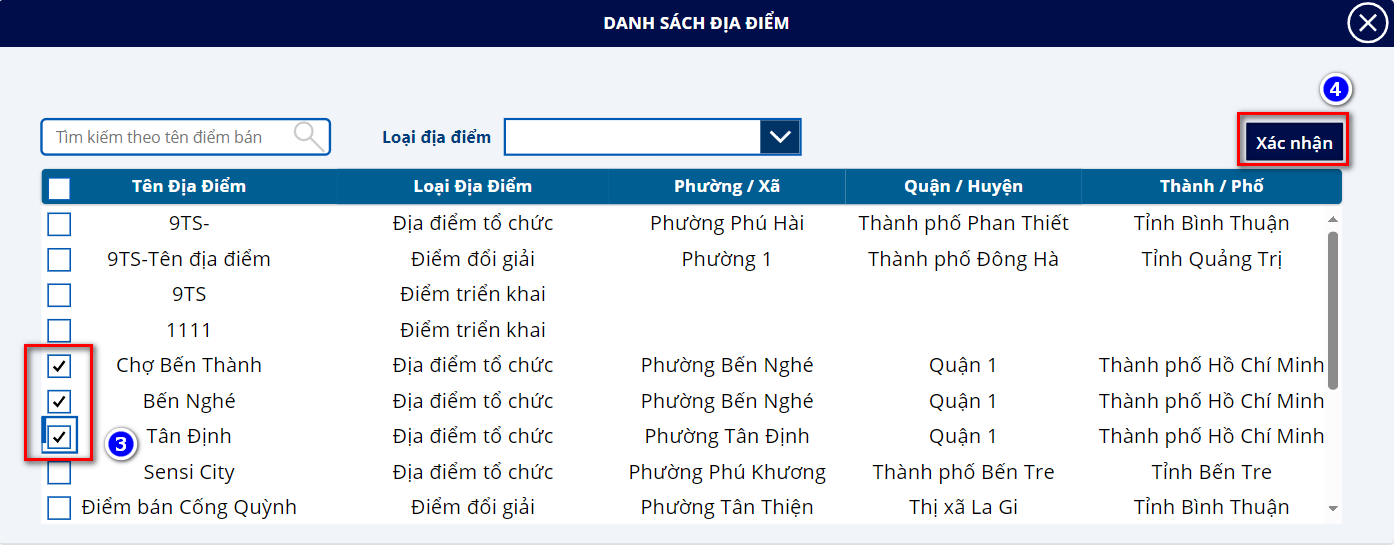Click the search magnifier icon
The image size is (1394, 545).
point(309,136)
